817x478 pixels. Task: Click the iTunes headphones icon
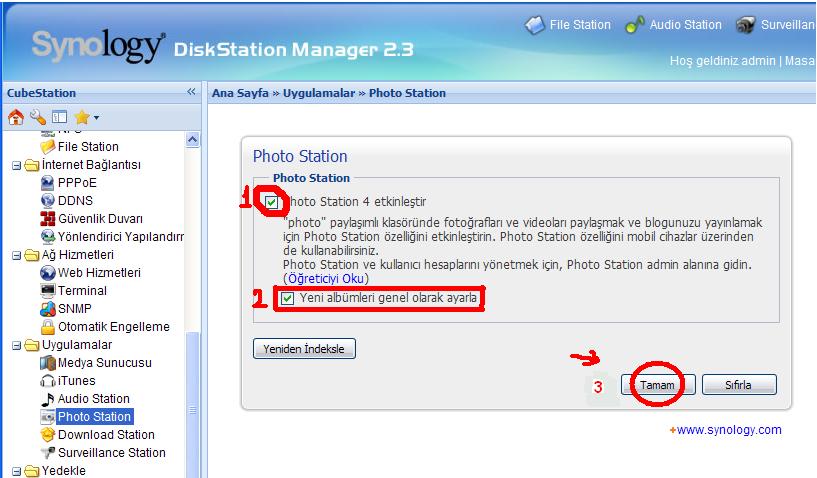click(47, 381)
